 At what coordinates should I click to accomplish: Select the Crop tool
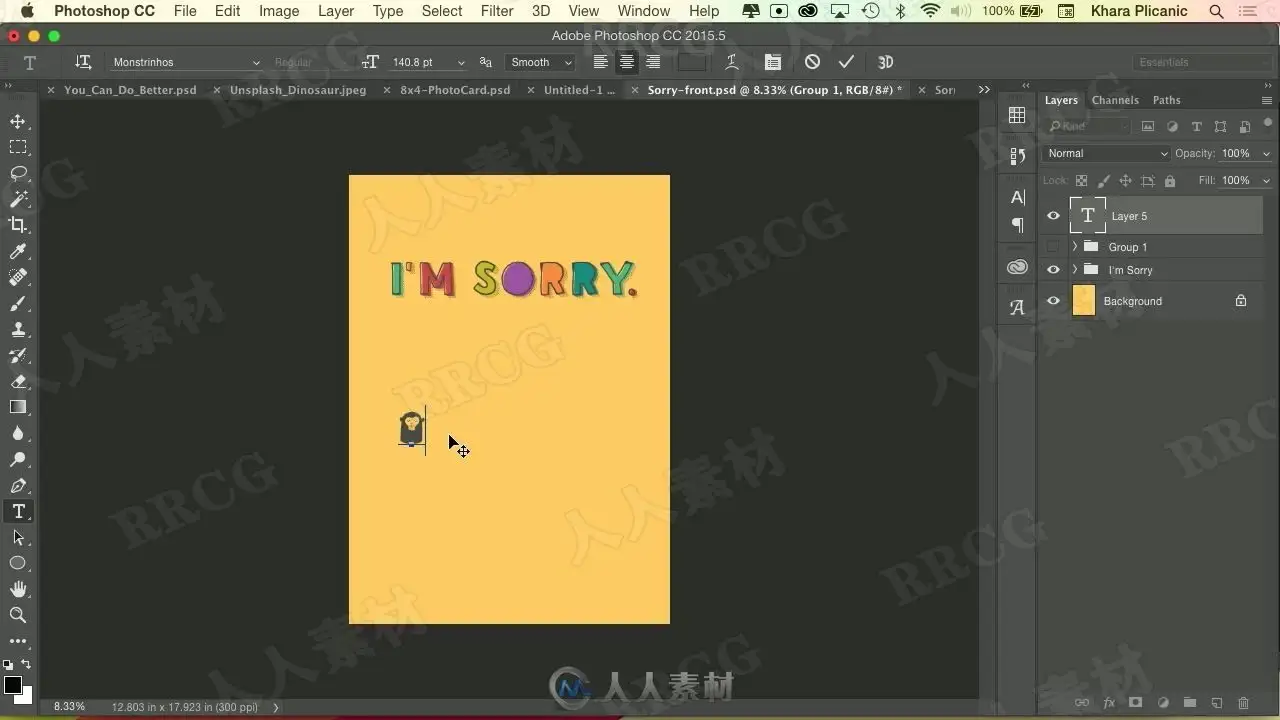click(18, 225)
